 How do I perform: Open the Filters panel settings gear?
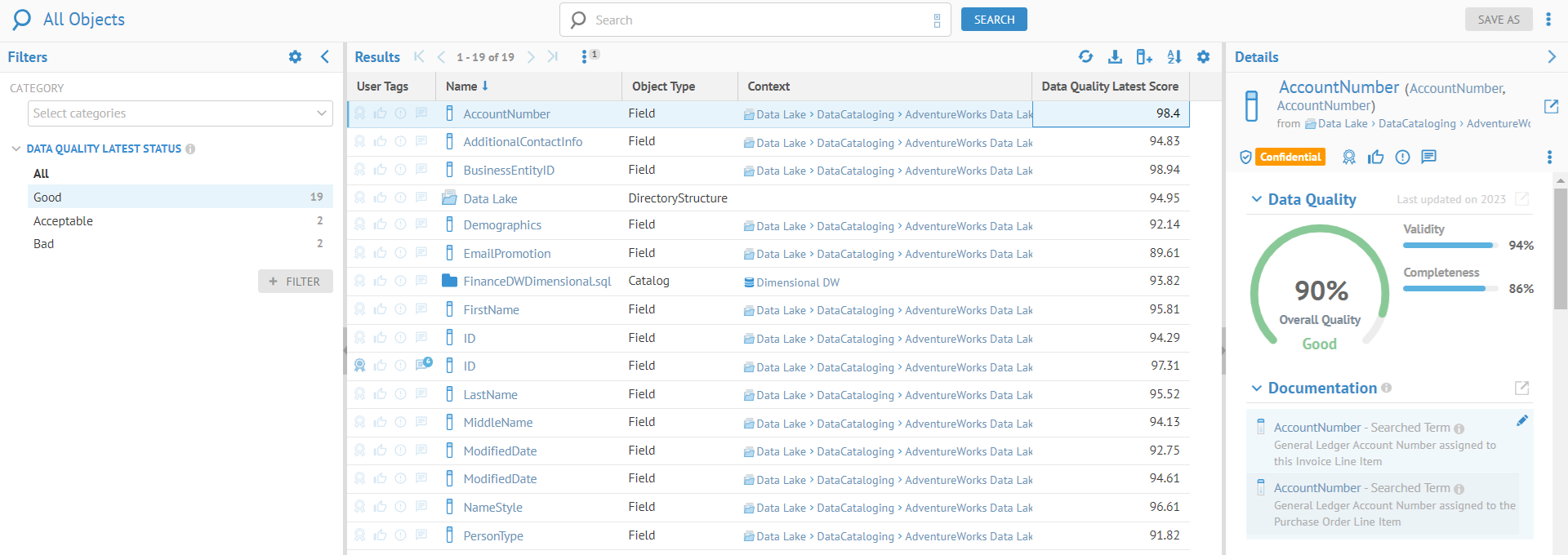[295, 56]
